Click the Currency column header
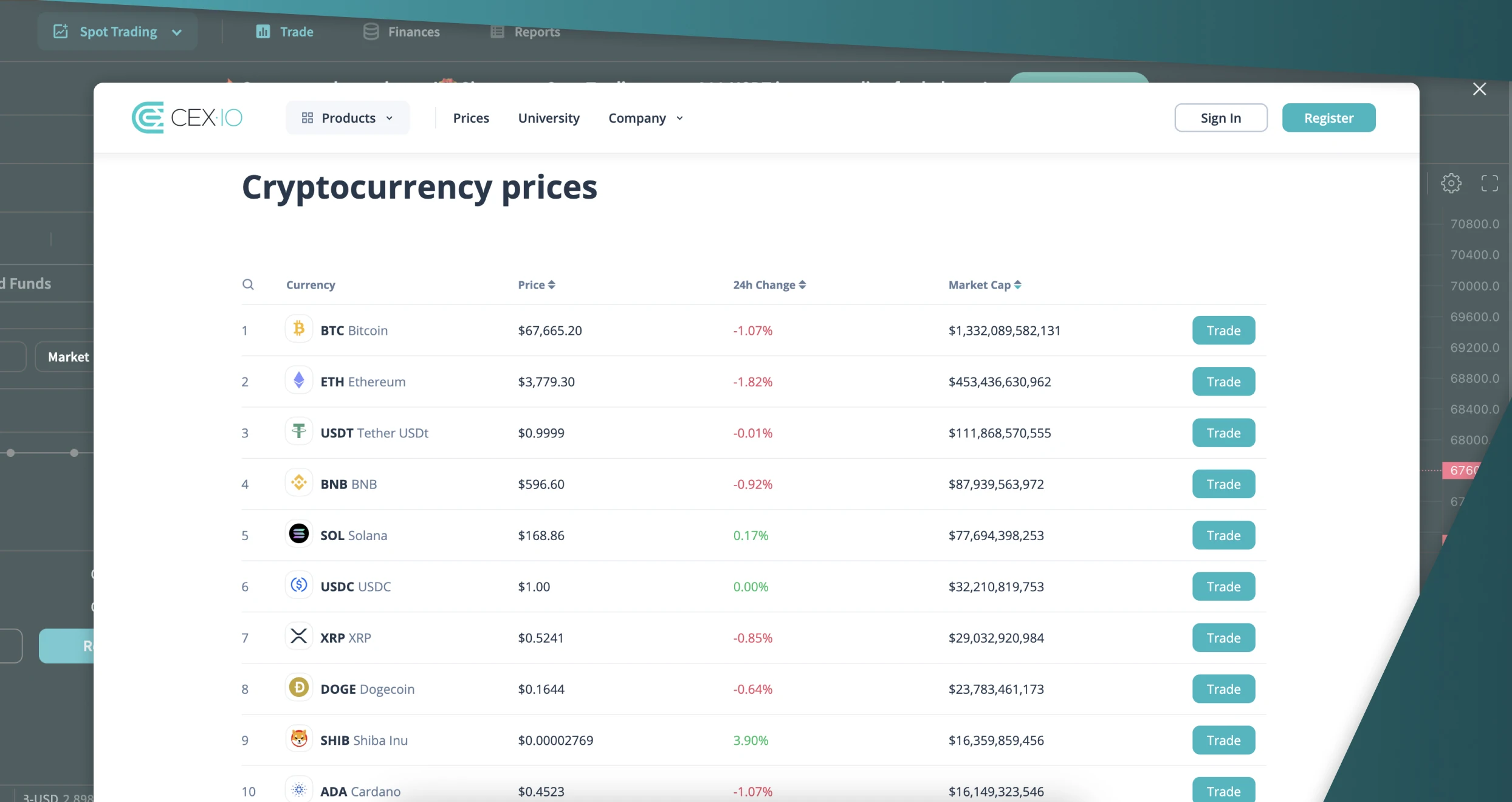 coord(311,285)
